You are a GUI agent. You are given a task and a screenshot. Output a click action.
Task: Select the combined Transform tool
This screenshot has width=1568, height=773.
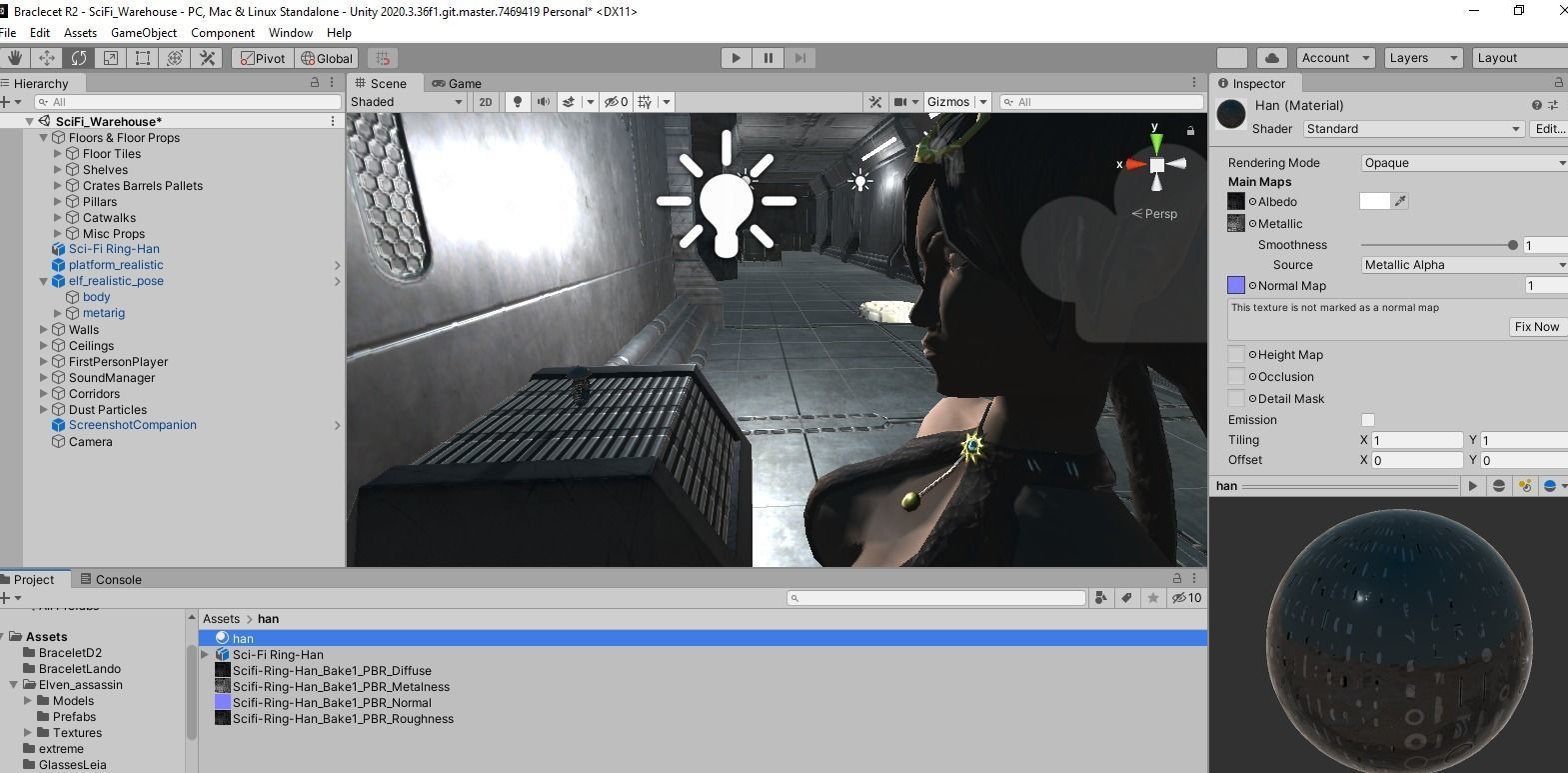coord(175,58)
